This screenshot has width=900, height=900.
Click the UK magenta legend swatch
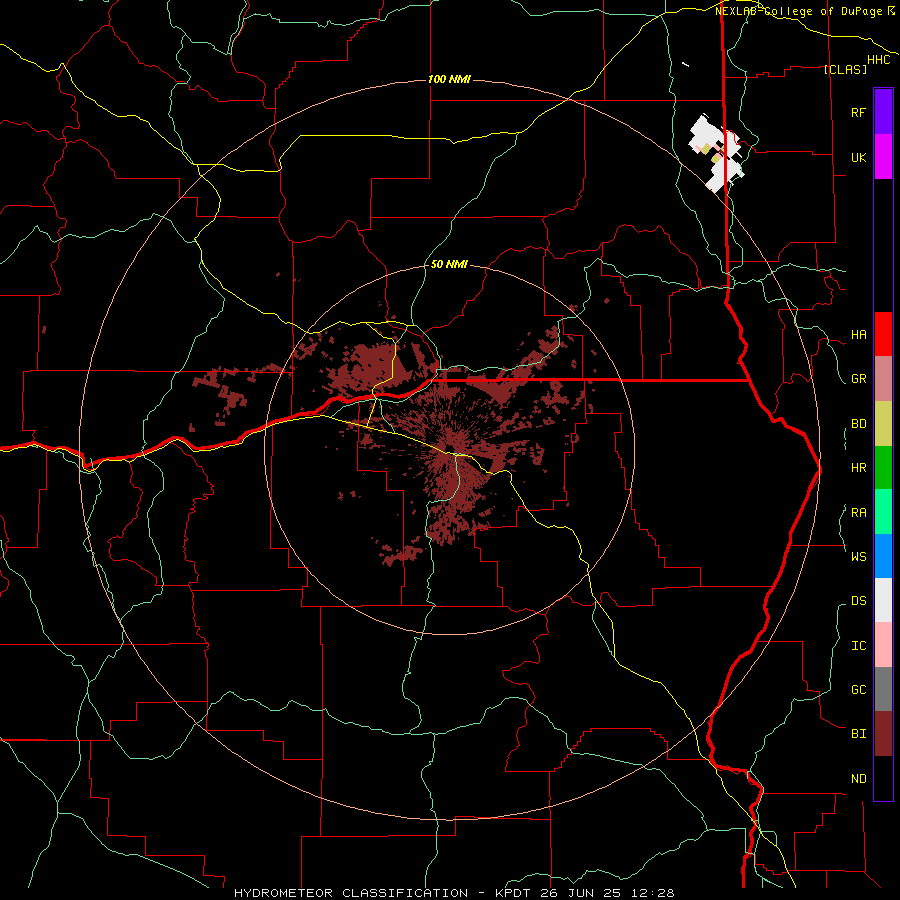point(883,157)
